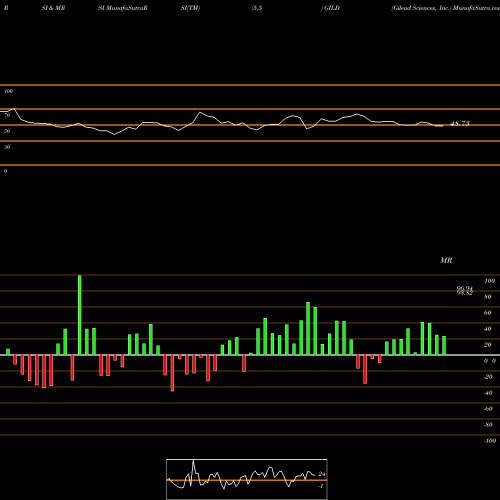Click RSI axis label 30
Viewport: 500px width, 500px height.
pos(7,147)
